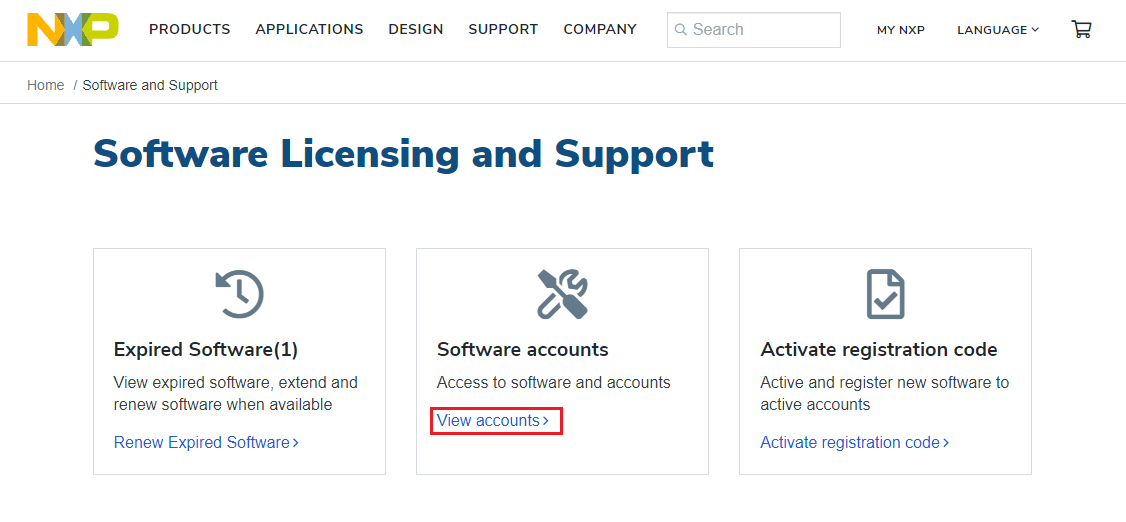
Task: Click the Home breadcrumb link
Action: tap(46, 85)
